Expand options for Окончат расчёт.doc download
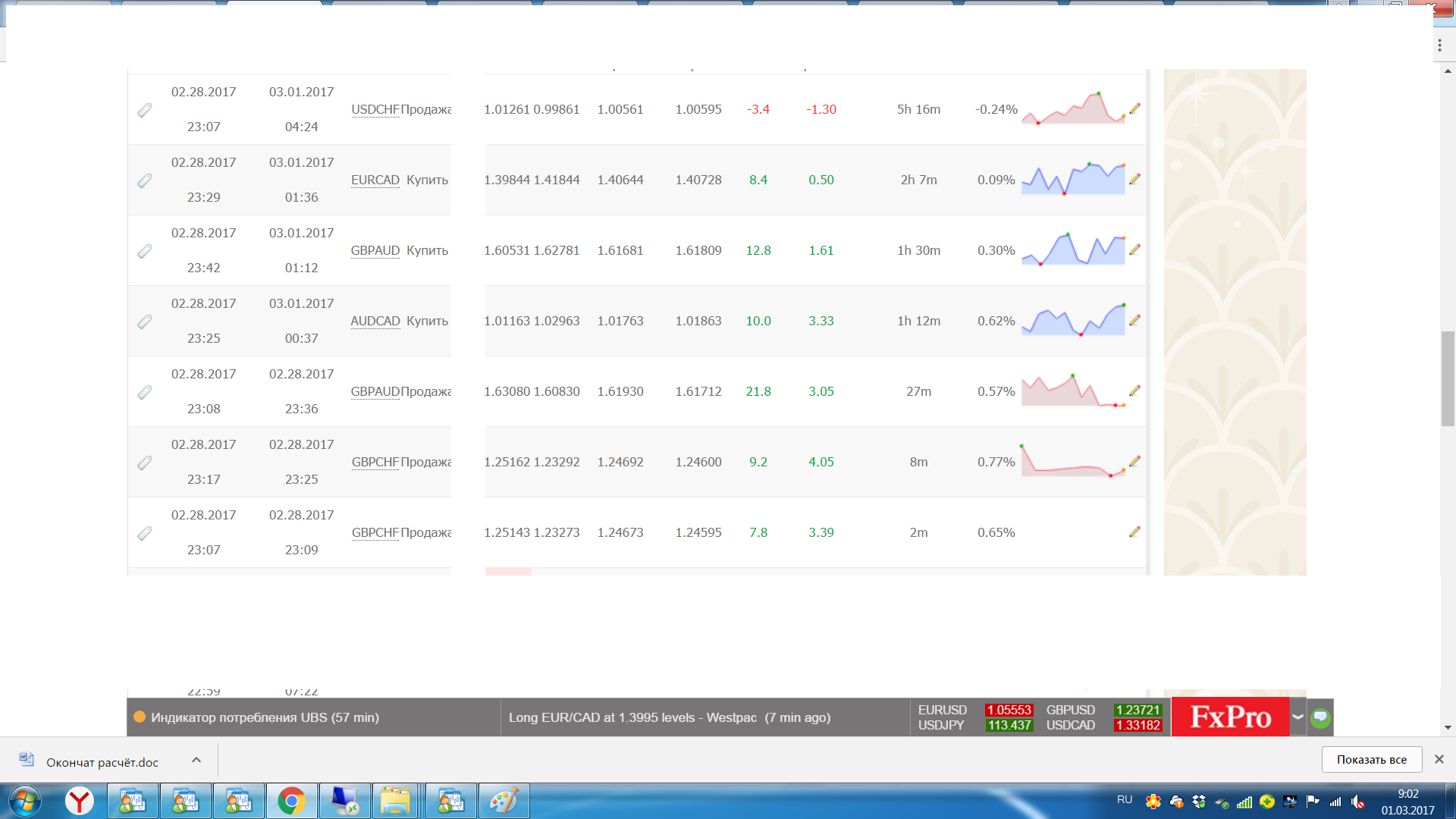The width and height of the screenshot is (1456, 819). pyautogui.click(x=196, y=760)
